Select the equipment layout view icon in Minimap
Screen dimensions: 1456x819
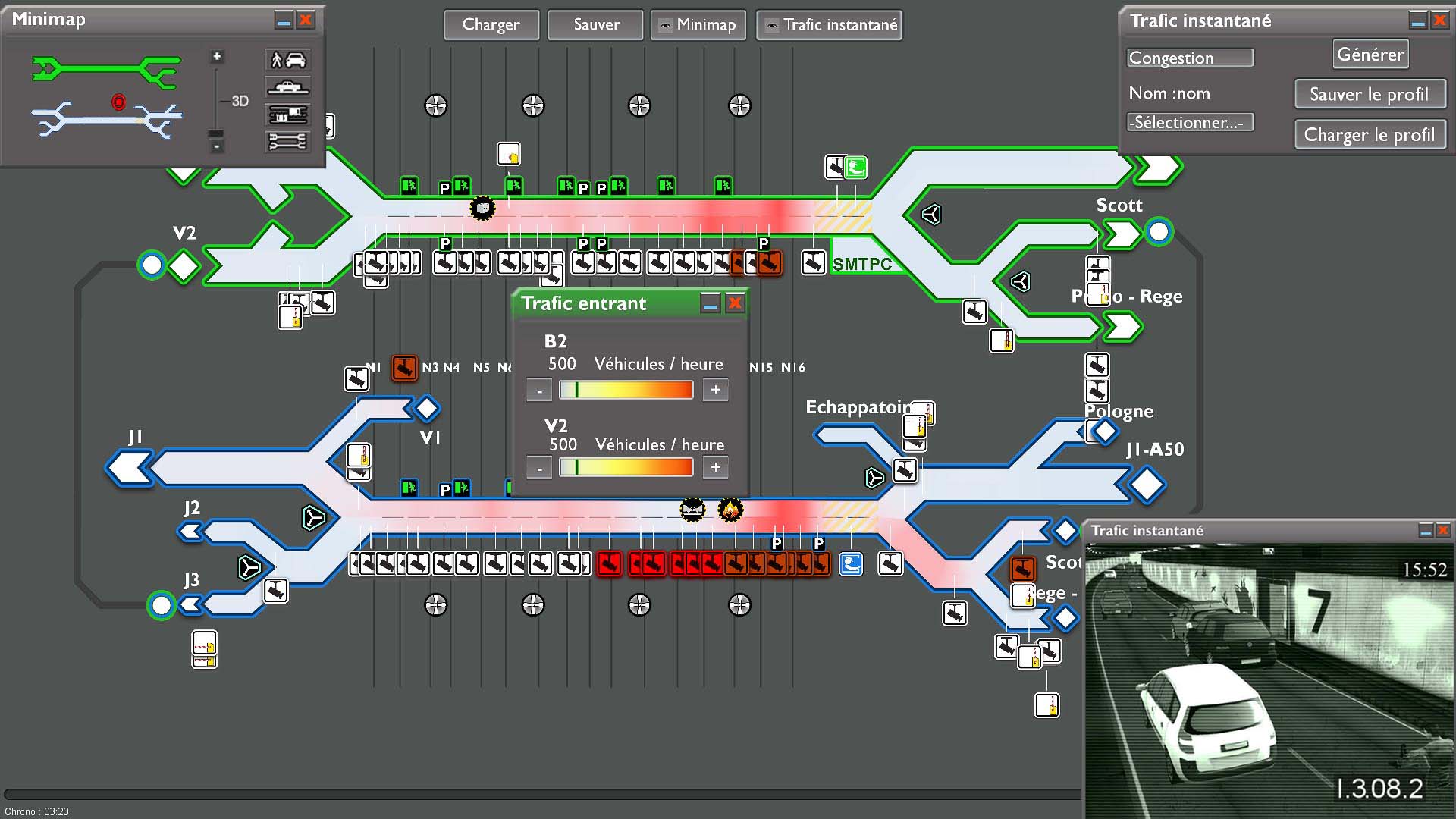288,115
